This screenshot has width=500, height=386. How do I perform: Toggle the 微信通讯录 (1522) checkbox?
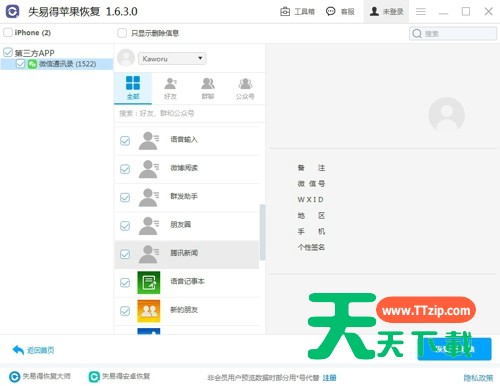click(x=20, y=64)
